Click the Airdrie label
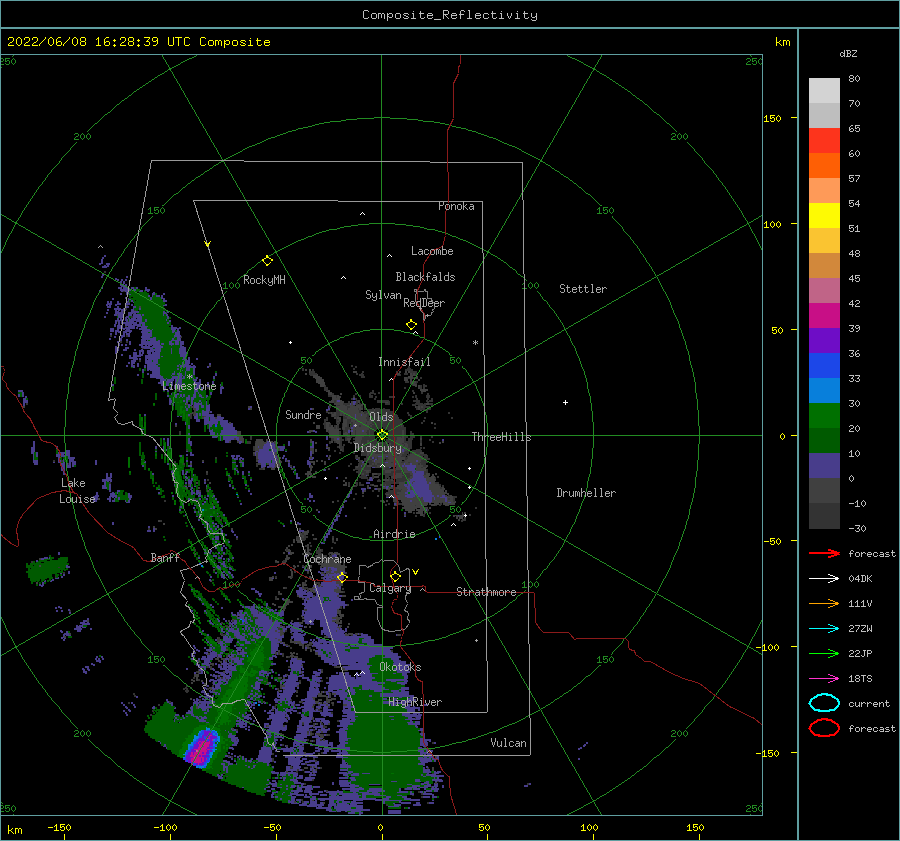Viewport: 900px width, 841px height. (x=394, y=534)
